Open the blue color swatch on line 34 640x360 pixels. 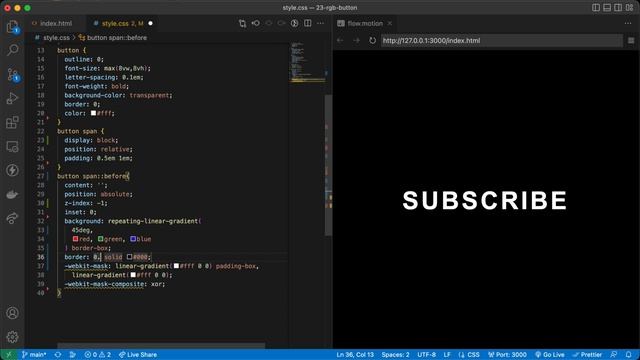[x=133, y=239]
